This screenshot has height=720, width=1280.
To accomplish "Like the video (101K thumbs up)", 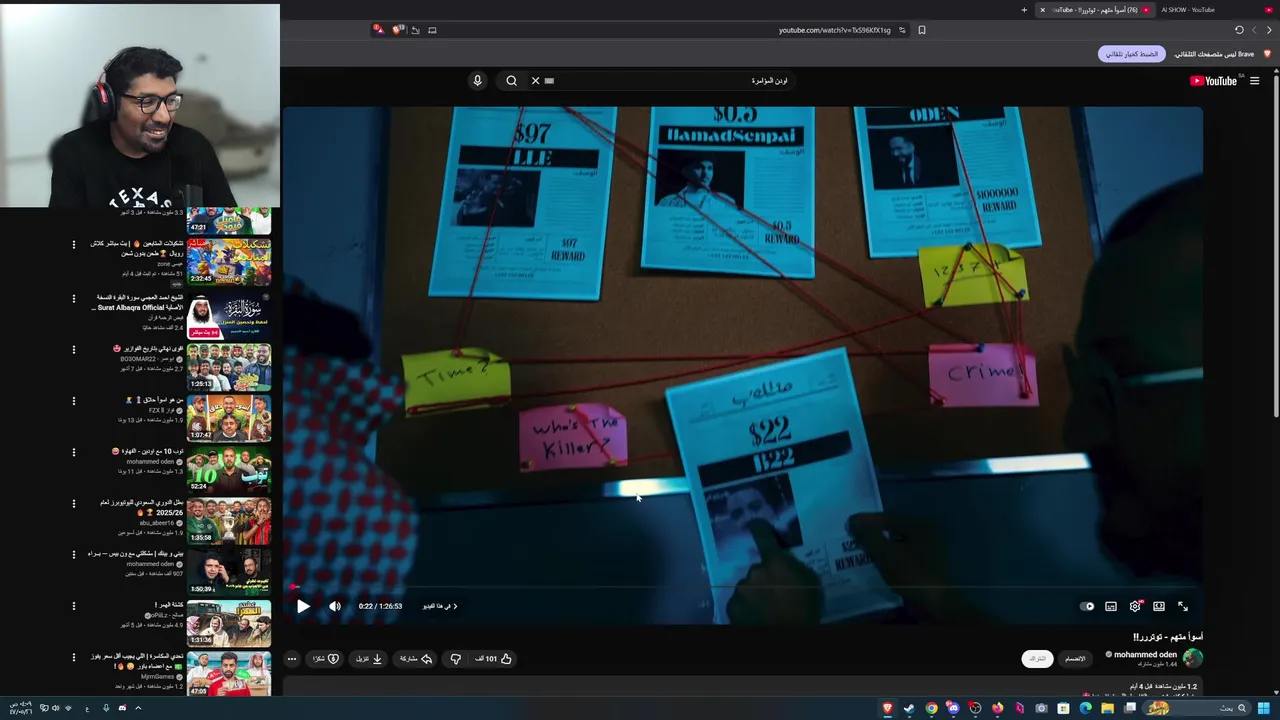I will (x=493, y=659).
